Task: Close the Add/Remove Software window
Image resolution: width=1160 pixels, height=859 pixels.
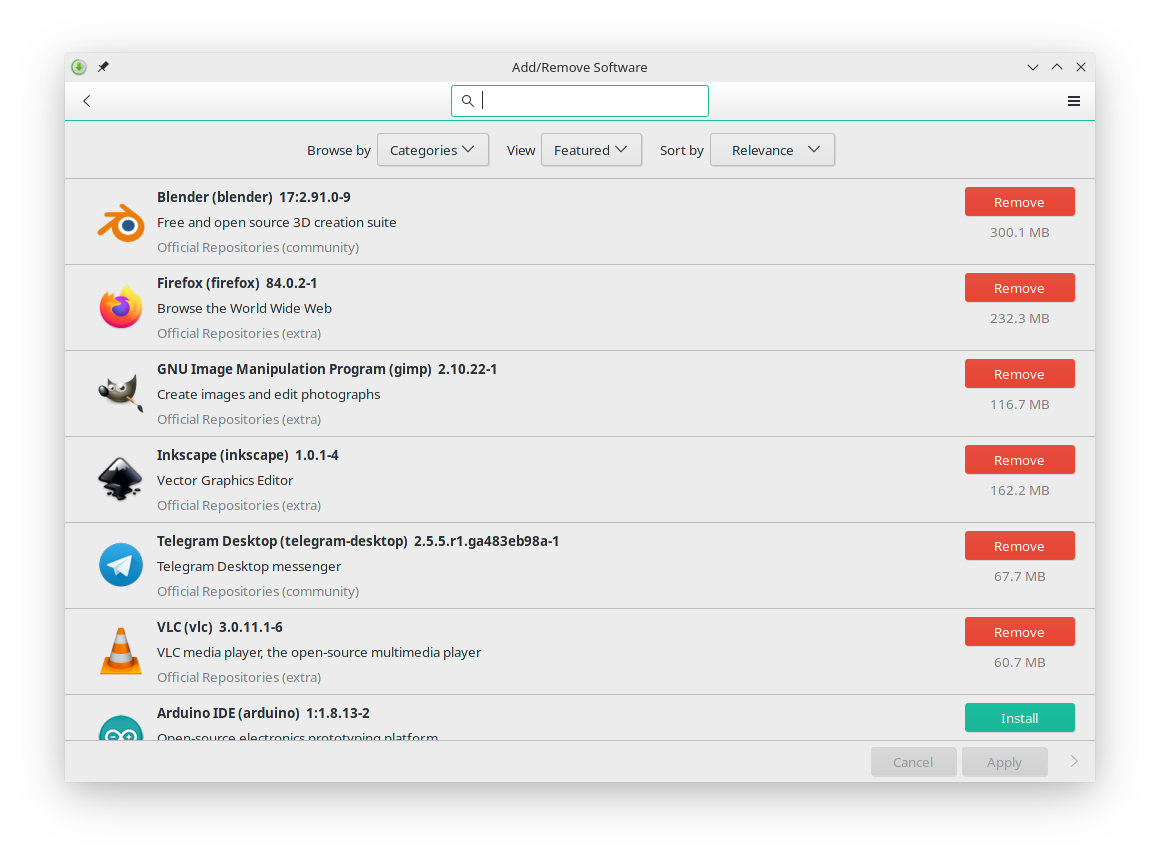Action: click(x=1081, y=67)
